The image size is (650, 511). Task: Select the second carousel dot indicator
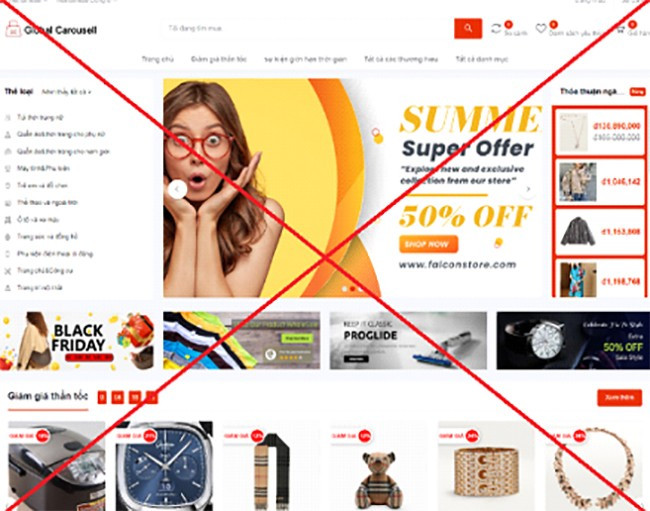(x=352, y=289)
